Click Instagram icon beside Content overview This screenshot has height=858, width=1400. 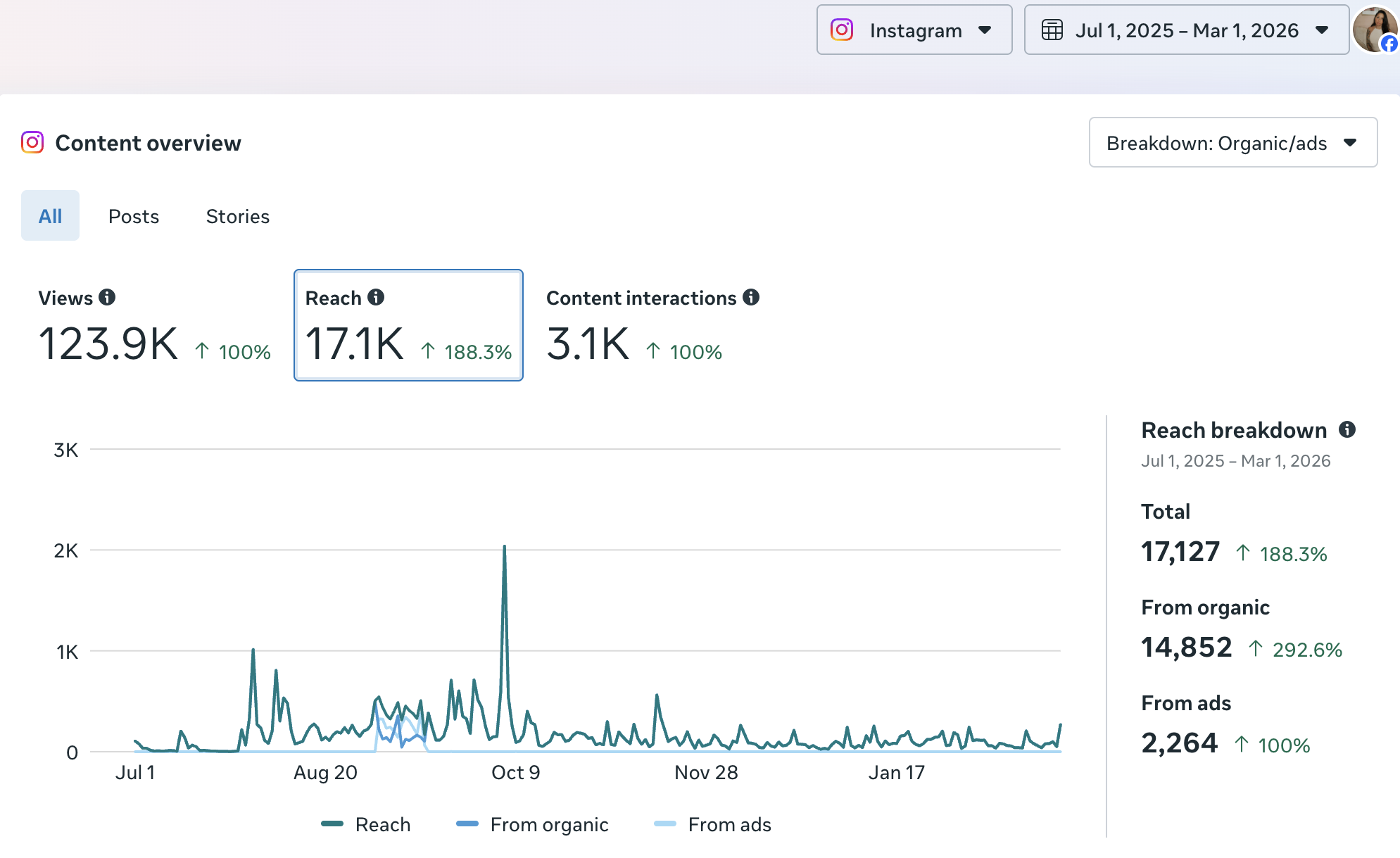pyautogui.click(x=32, y=142)
